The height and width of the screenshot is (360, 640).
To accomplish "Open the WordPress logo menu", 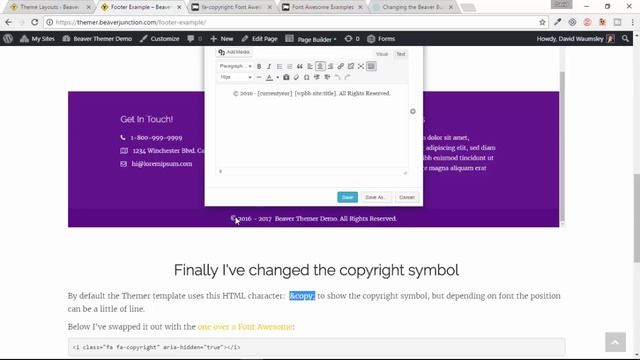I will (x=8, y=39).
